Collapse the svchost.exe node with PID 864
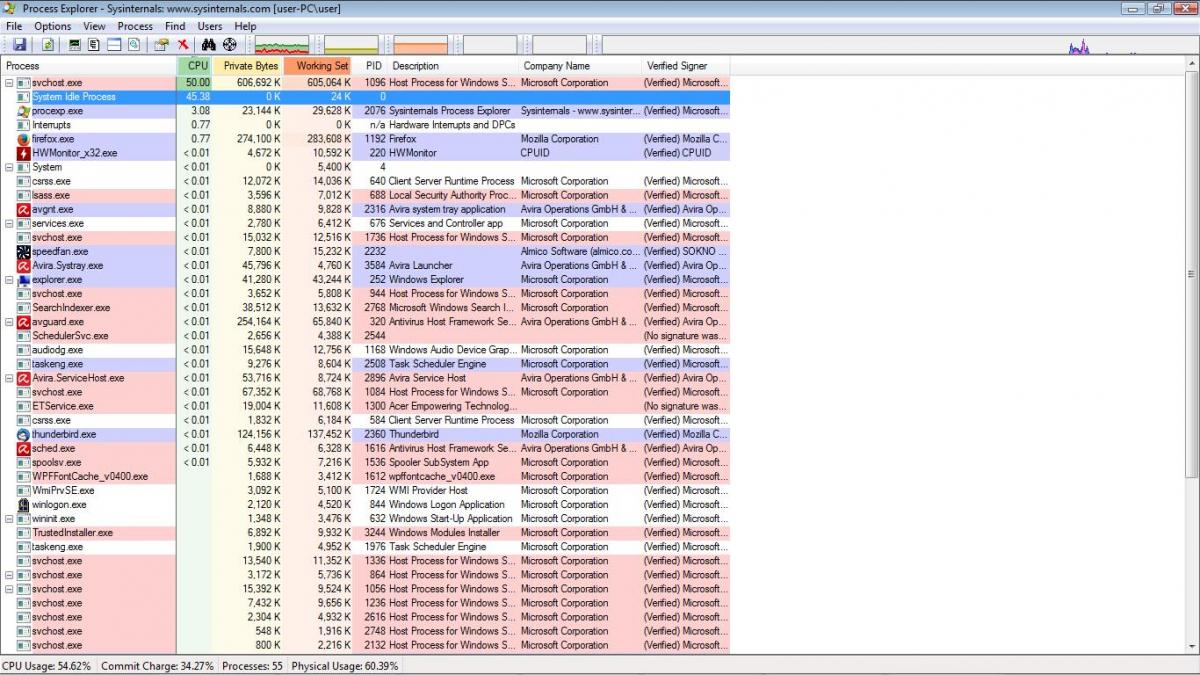The height and width of the screenshot is (675, 1200). [9, 575]
